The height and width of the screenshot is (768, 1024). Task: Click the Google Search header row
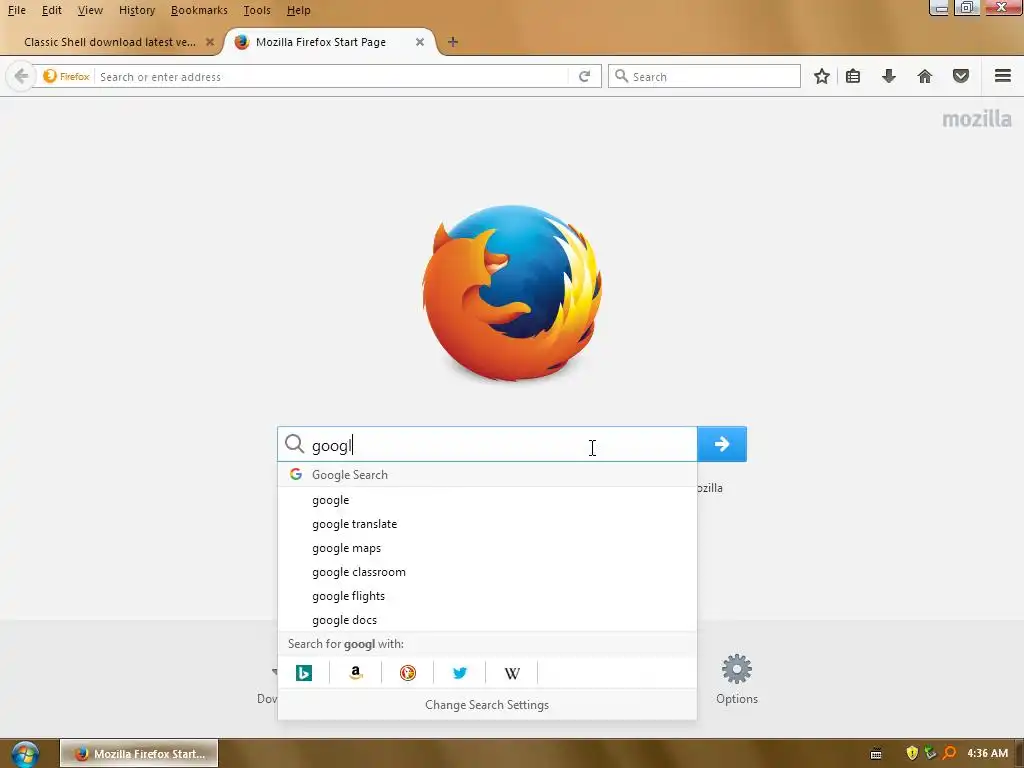pos(487,475)
